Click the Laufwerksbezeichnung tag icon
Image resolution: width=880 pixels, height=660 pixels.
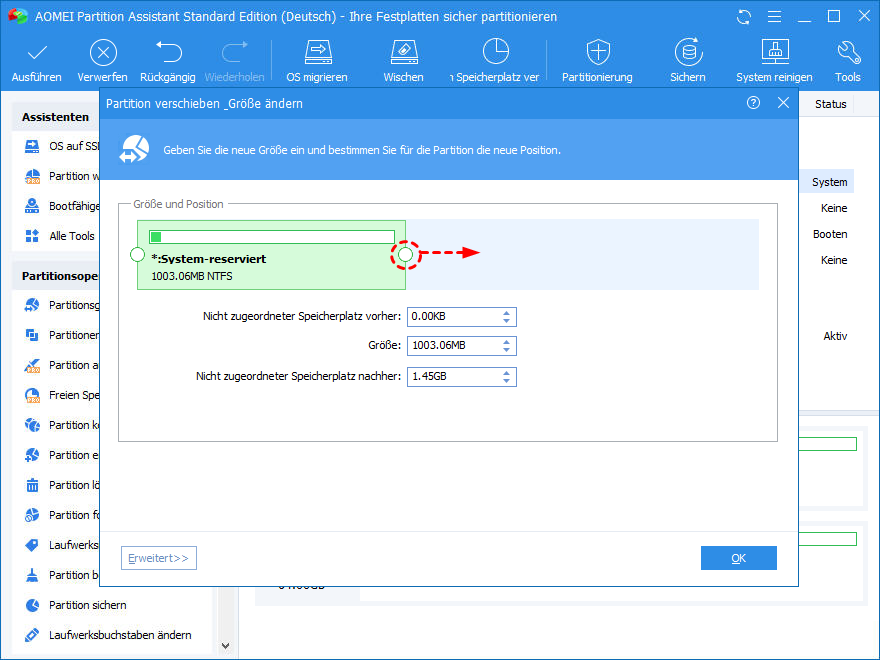click(32, 545)
